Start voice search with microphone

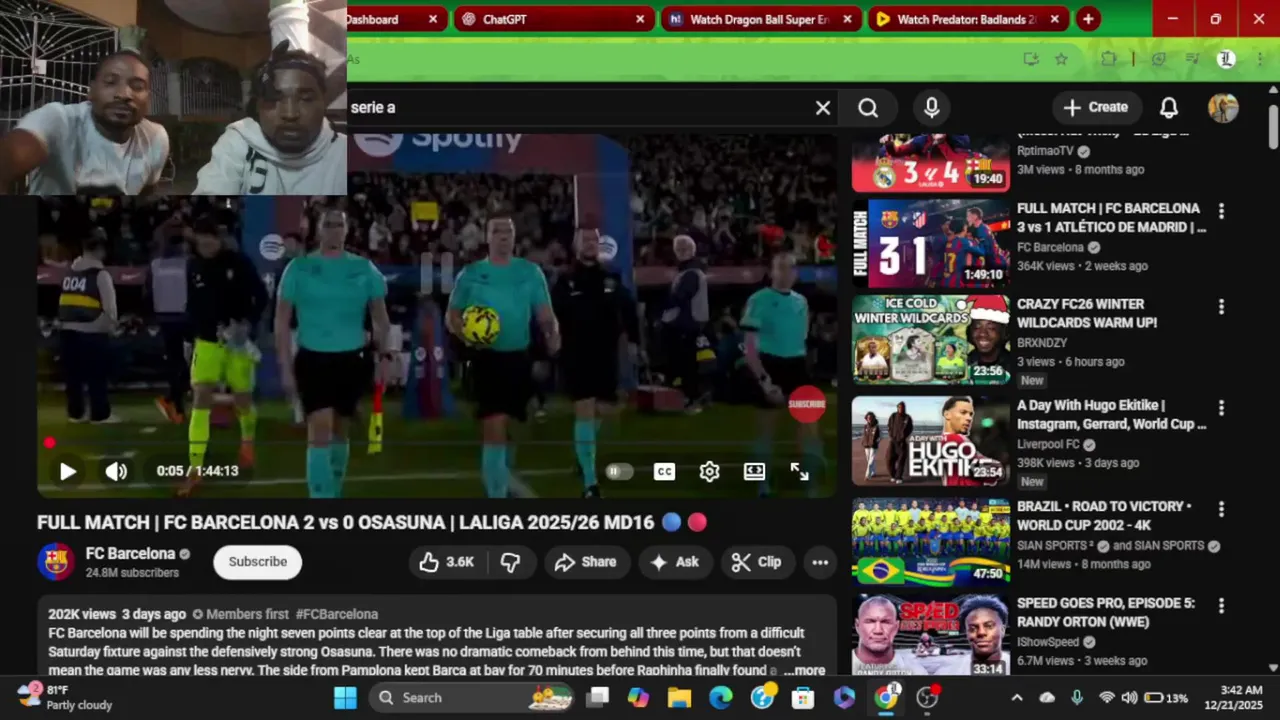[x=931, y=107]
